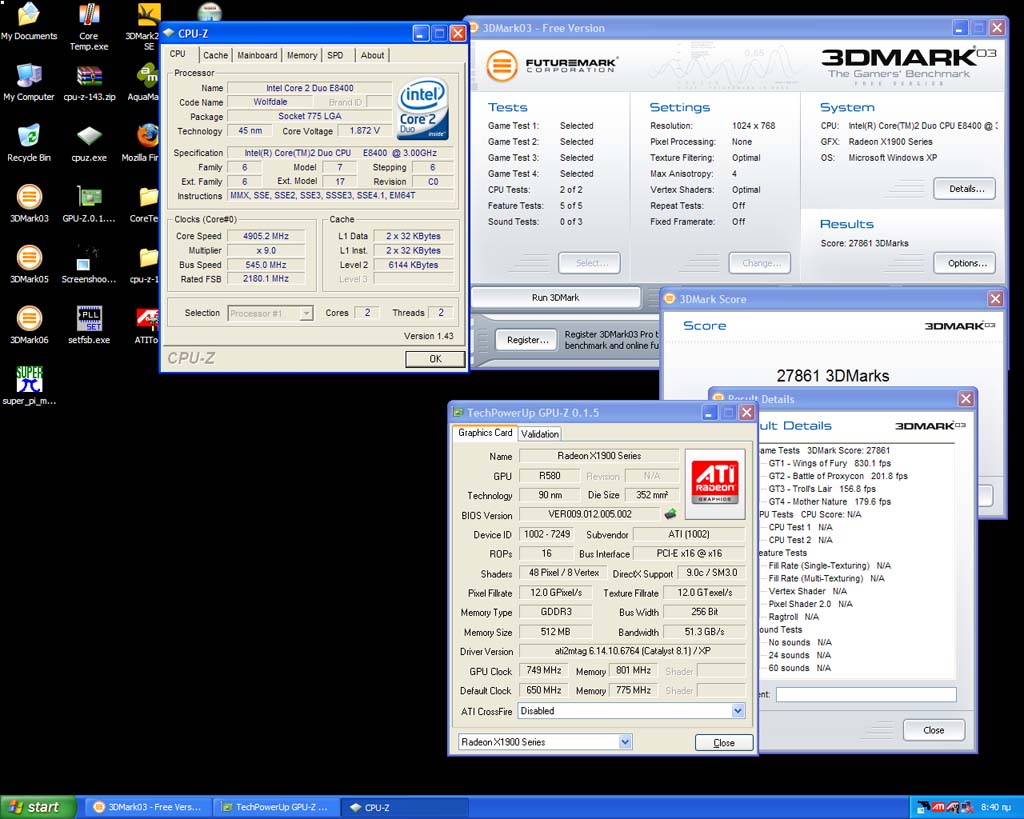Select the 3DMark05 desktop shortcut

29,265
